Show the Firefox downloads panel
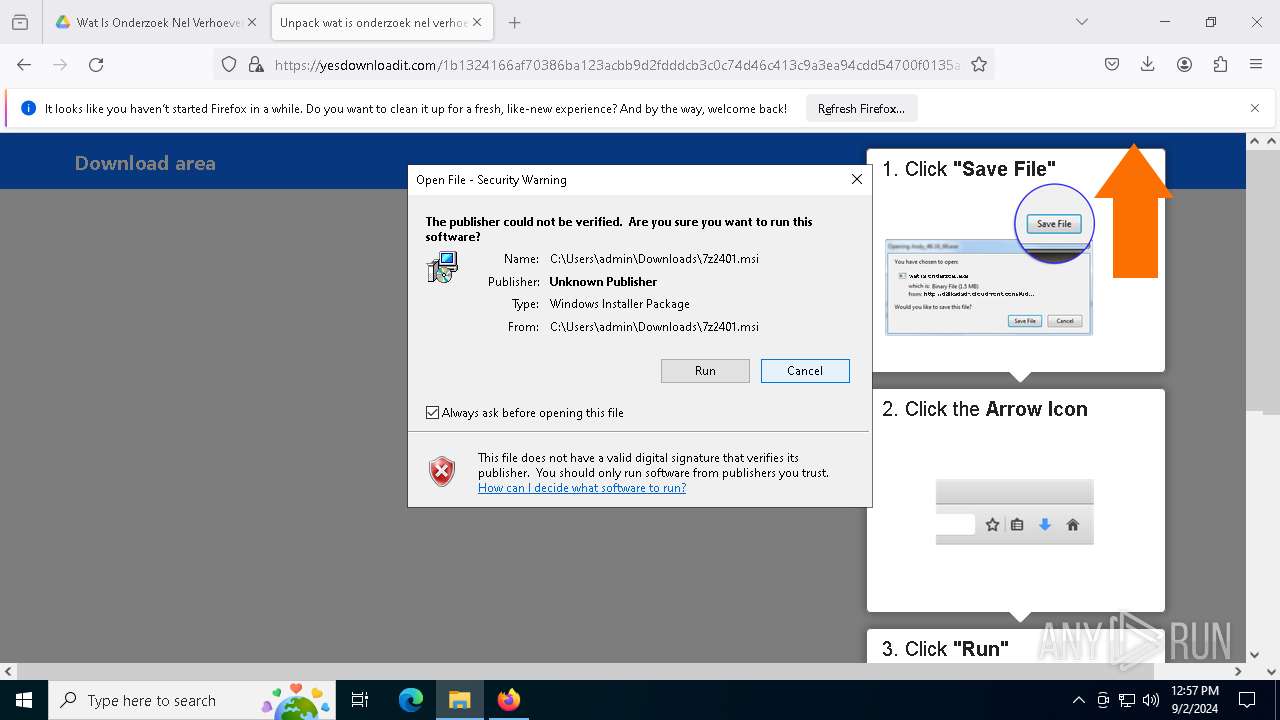The width and height of the screenshot is (1280, 720). (1148, 65)
